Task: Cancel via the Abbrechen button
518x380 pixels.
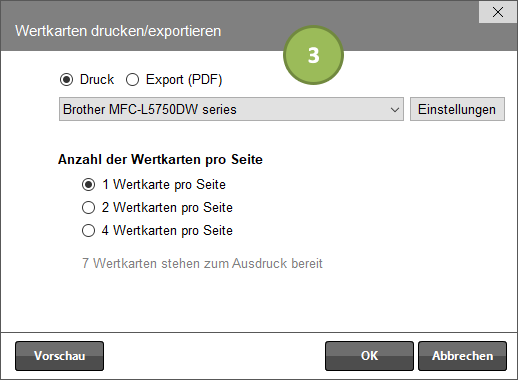Action: pos(462,356)
